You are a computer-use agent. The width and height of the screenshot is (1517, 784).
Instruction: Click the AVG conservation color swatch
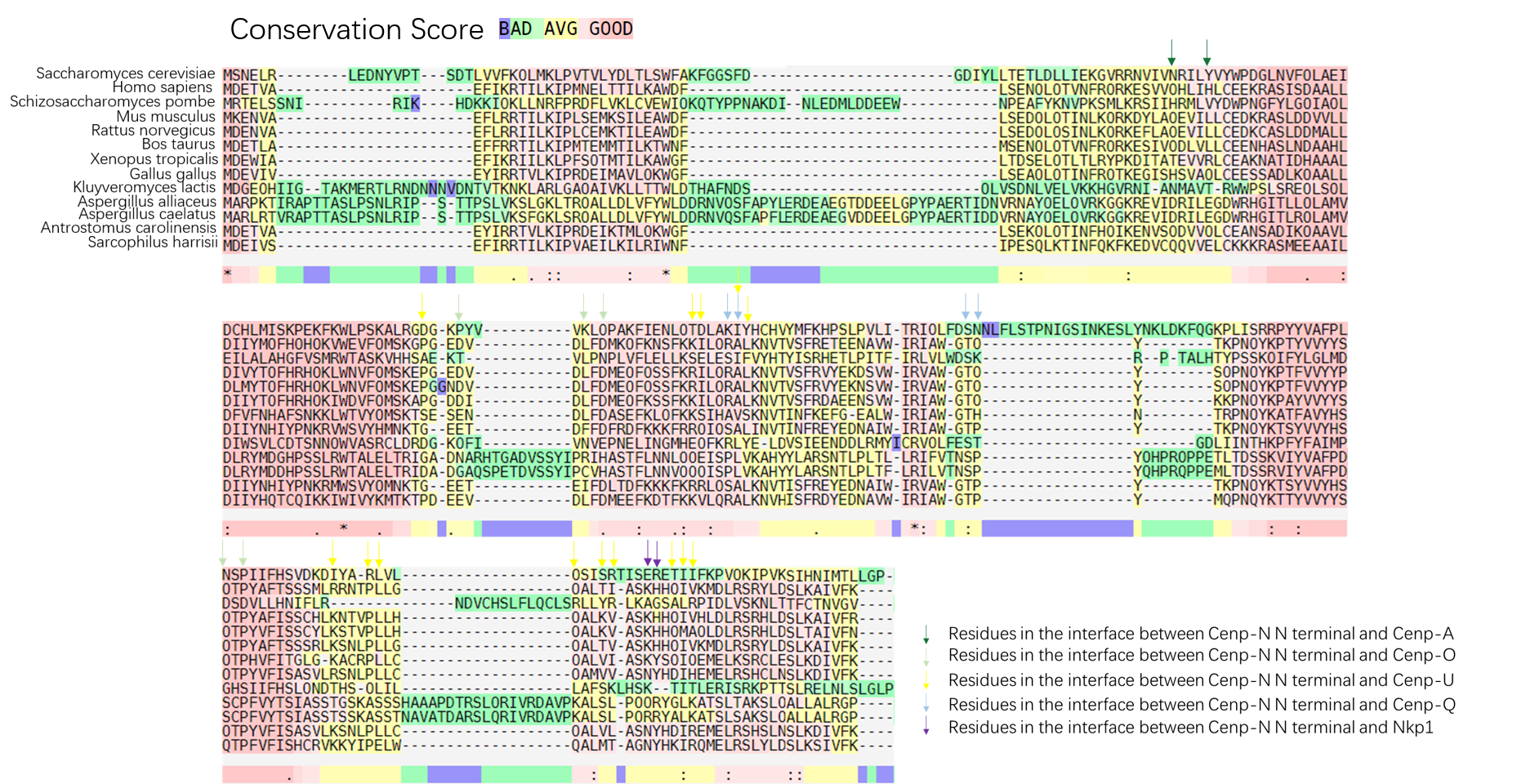[x=560, y=29]
